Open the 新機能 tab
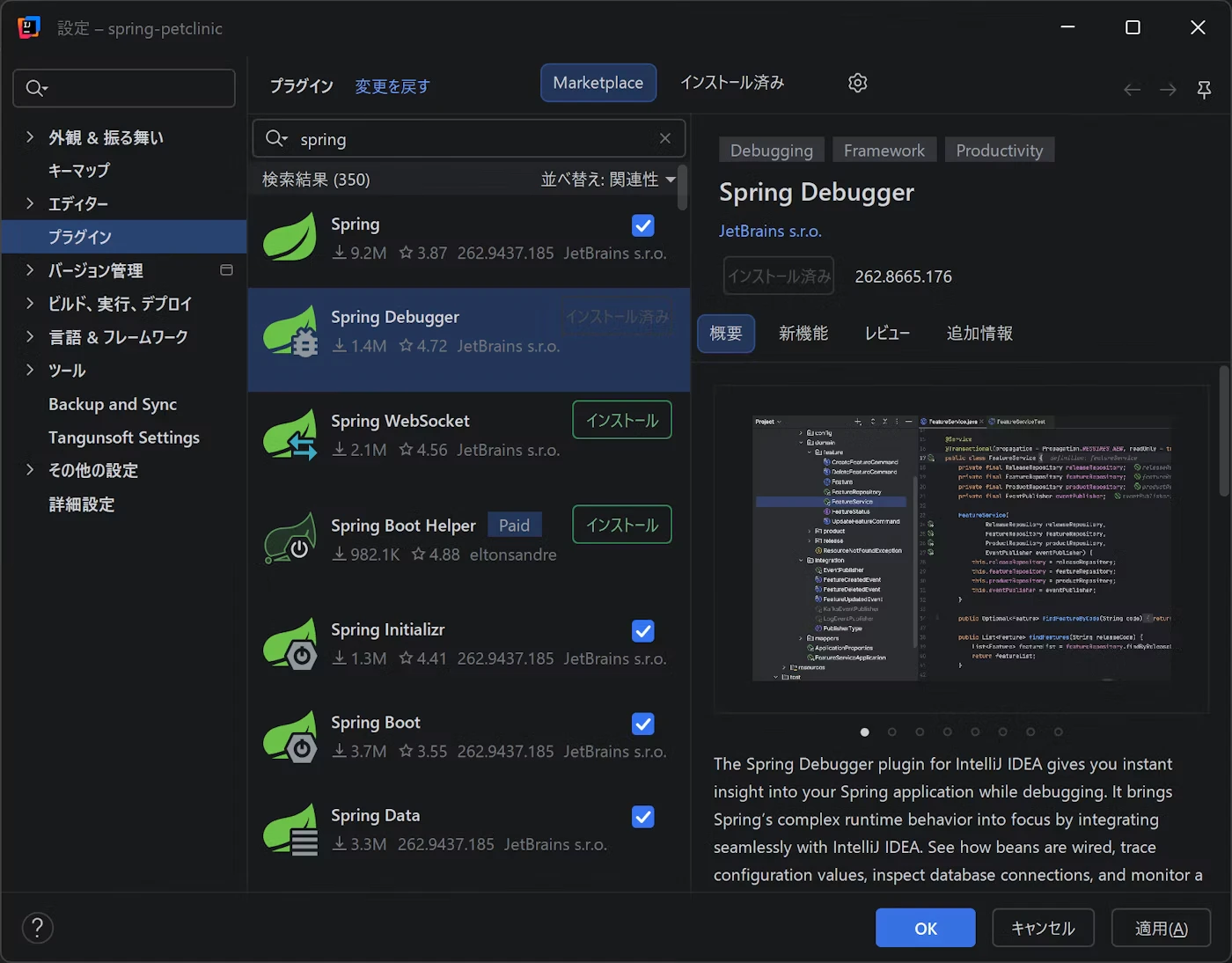This screenshot has height=963, width=1232. [803, 334]
